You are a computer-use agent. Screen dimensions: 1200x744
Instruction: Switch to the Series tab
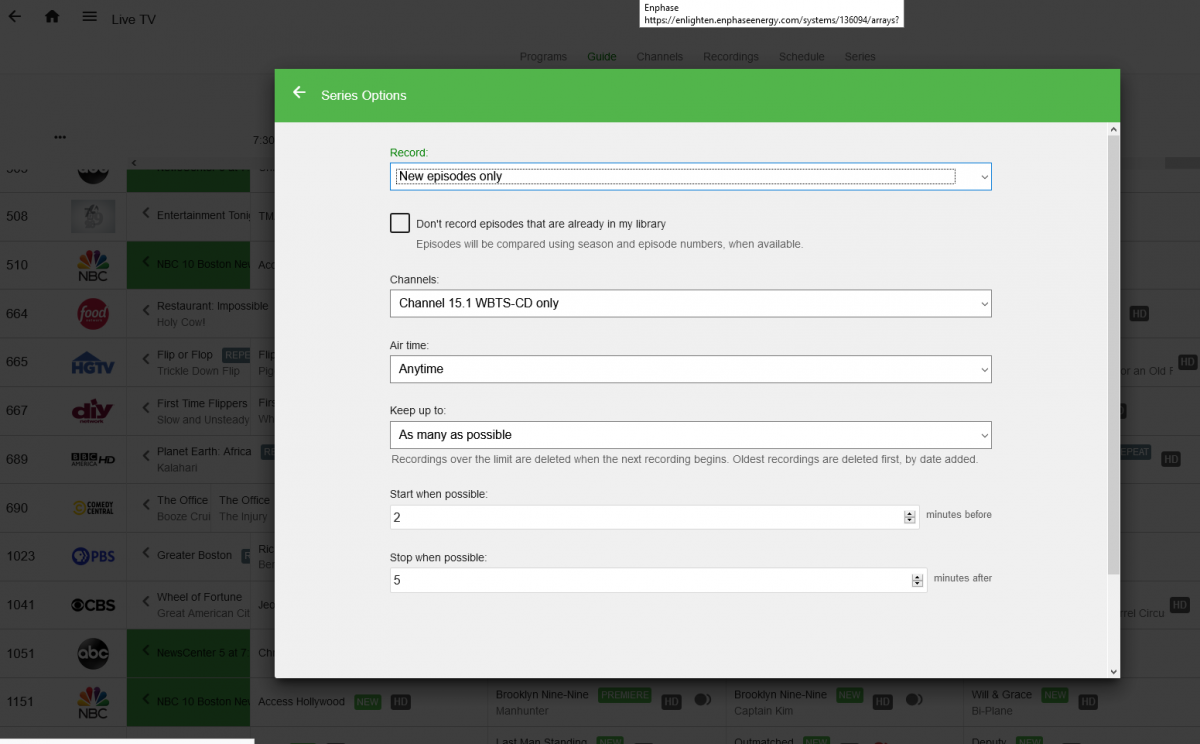[860, 57]
